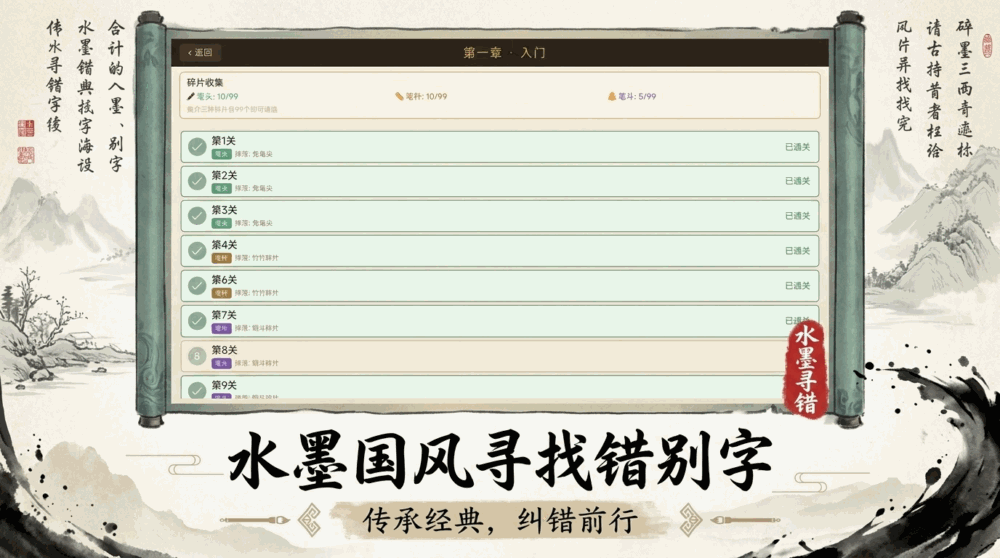Click the green checkmark icon of 第7关
Screen dimensions: 1000x558
click(x=197, y=321)
